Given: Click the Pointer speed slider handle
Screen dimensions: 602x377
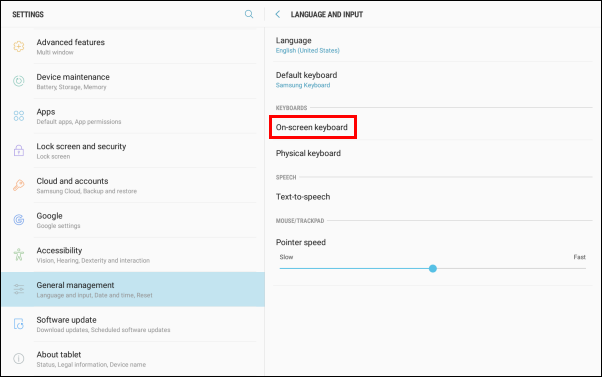Looking at the screenshot, I should (x=433, y=268).
